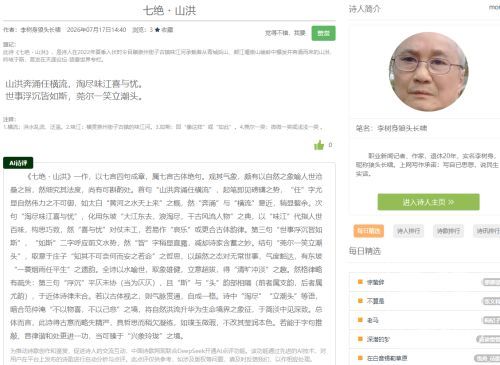Click the poem title 七绝 · 山洪
Viewport: 500px width, 365px height.
pyautogui.click(x=169, y=10)
